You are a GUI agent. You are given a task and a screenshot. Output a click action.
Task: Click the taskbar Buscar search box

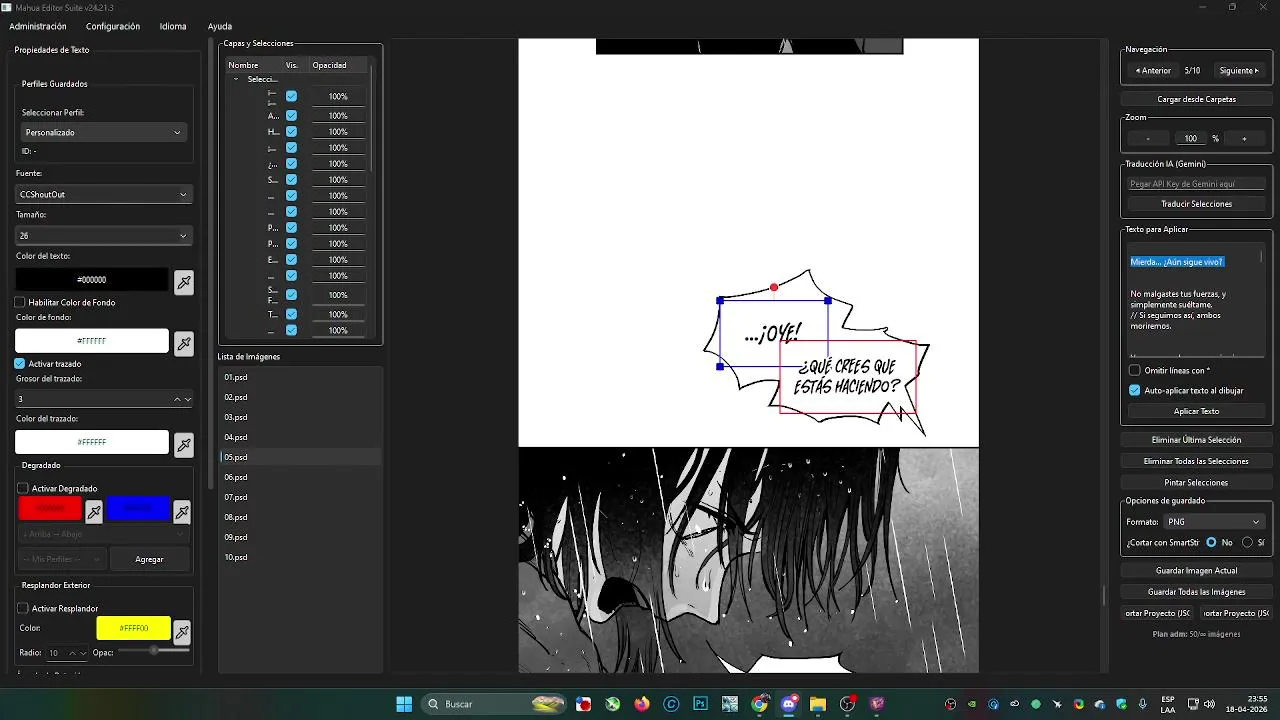coord(495,704)
